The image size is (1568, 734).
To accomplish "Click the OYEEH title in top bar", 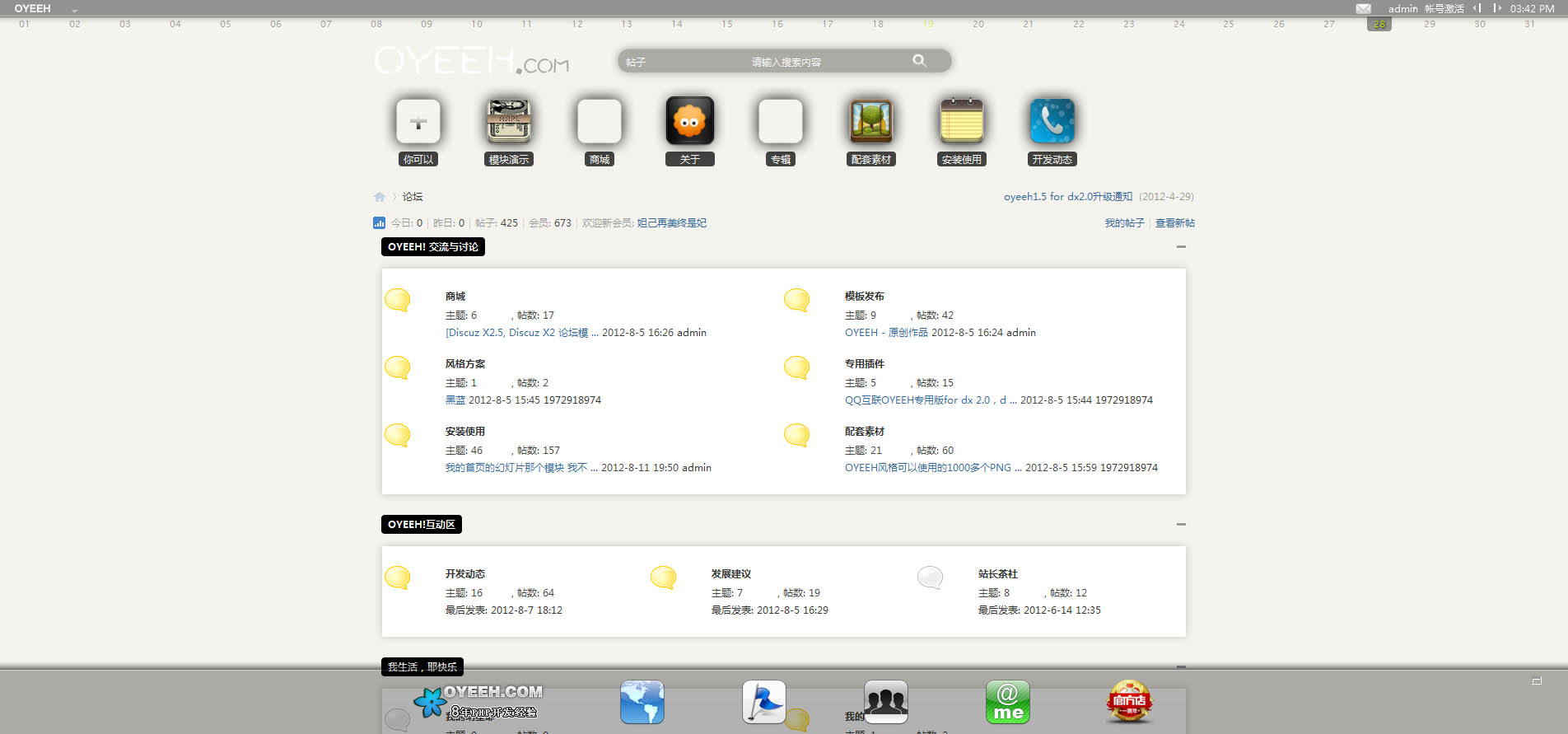I will [x=32, y=8].
